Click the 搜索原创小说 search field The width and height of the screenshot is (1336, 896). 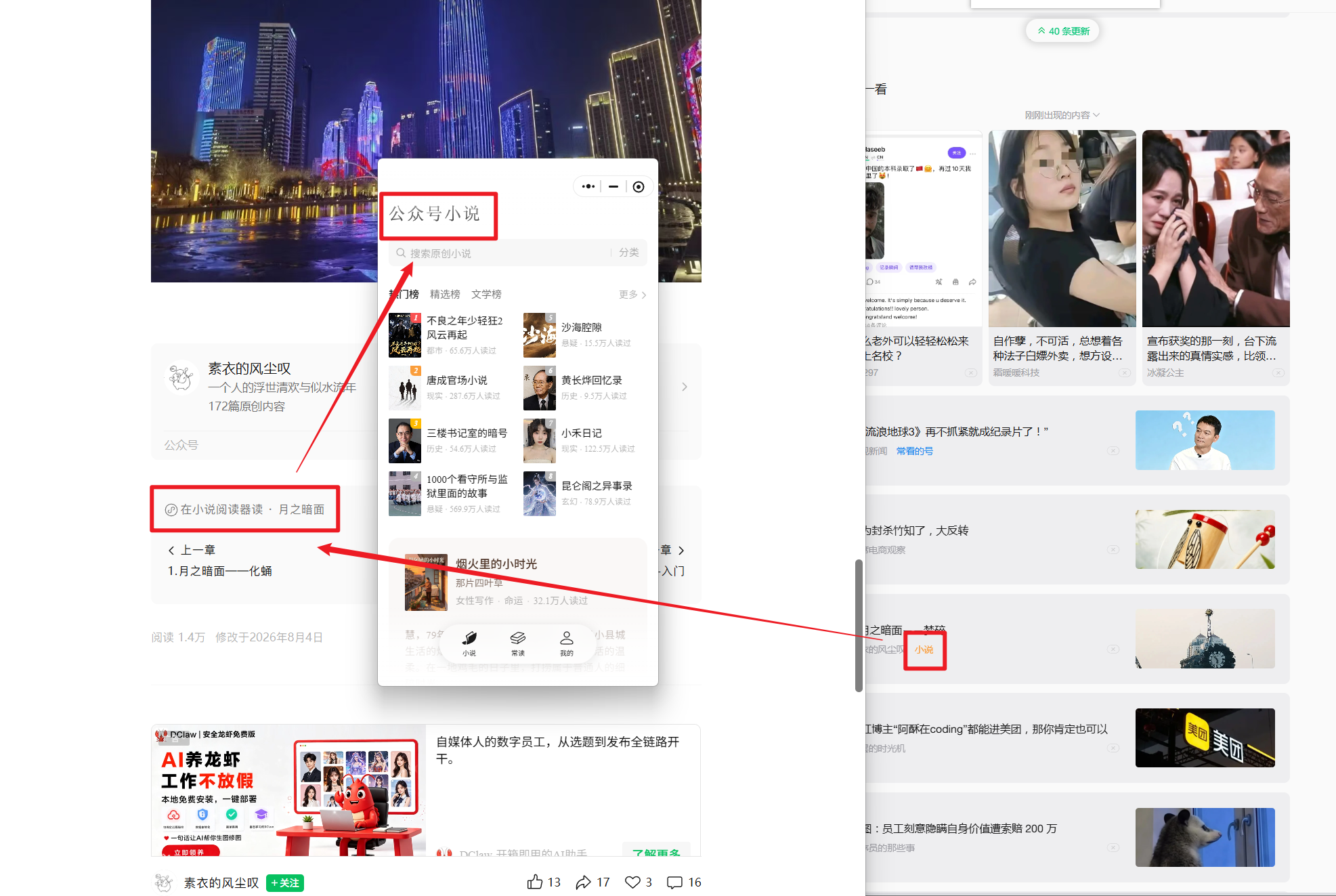click(501, 253)
